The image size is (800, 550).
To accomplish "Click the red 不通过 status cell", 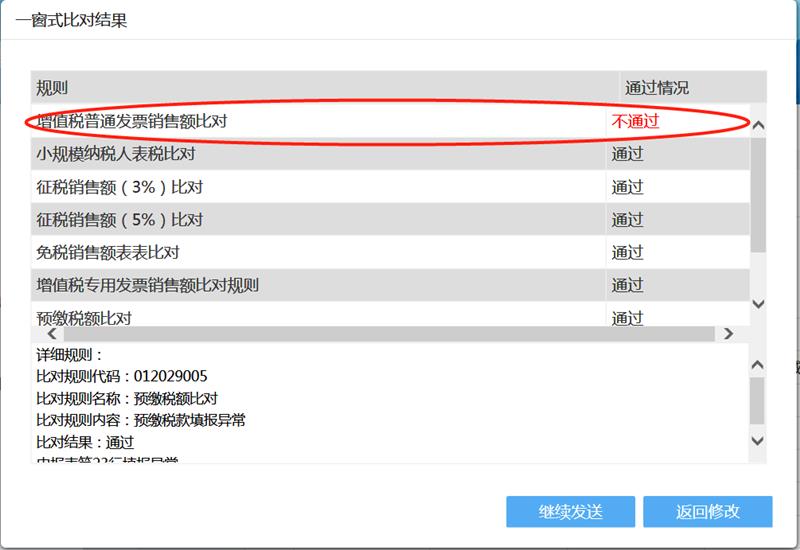I will pyautogui.click(x=636, y=122).
